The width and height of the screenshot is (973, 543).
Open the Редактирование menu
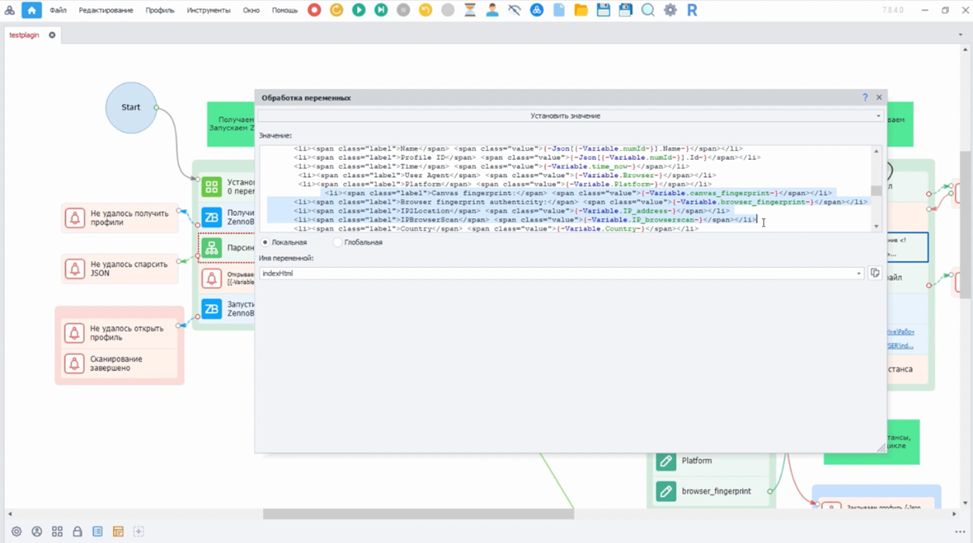pos(106,10)
